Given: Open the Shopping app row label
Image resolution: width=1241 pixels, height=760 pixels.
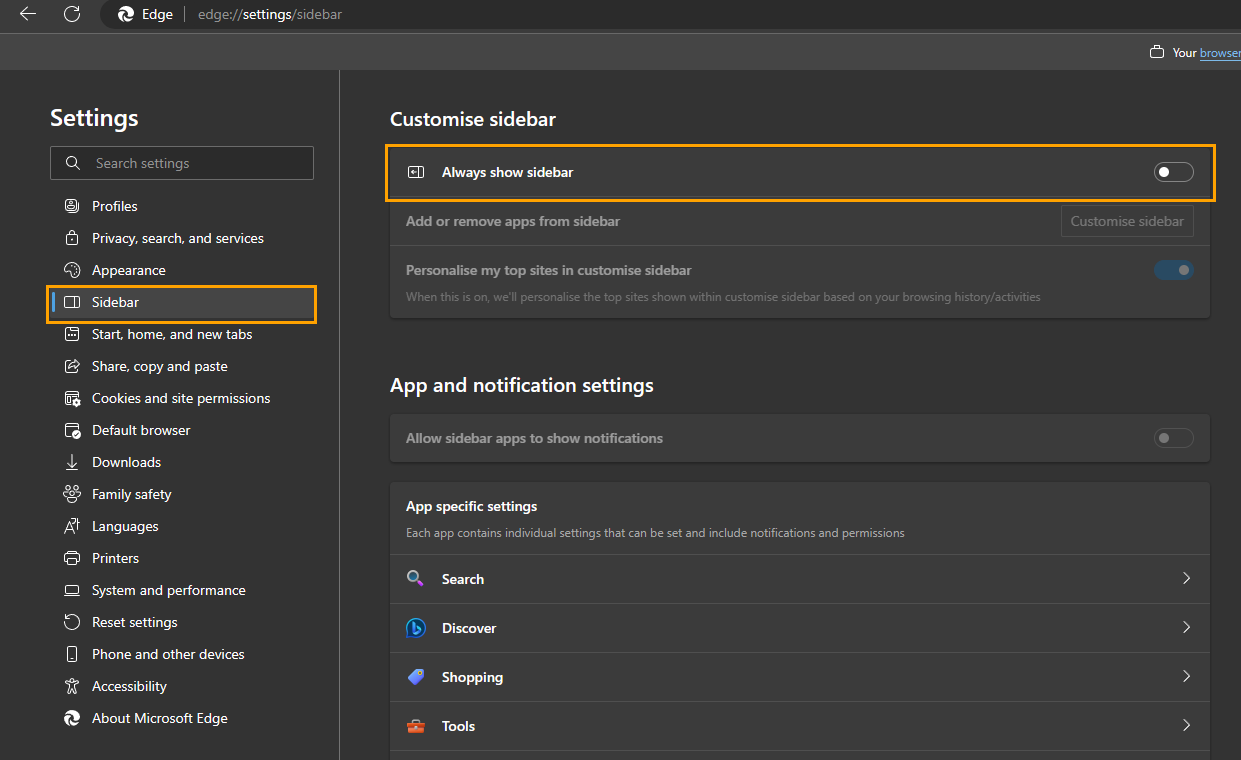Looking at the screenshot, I should pos(472,677).
